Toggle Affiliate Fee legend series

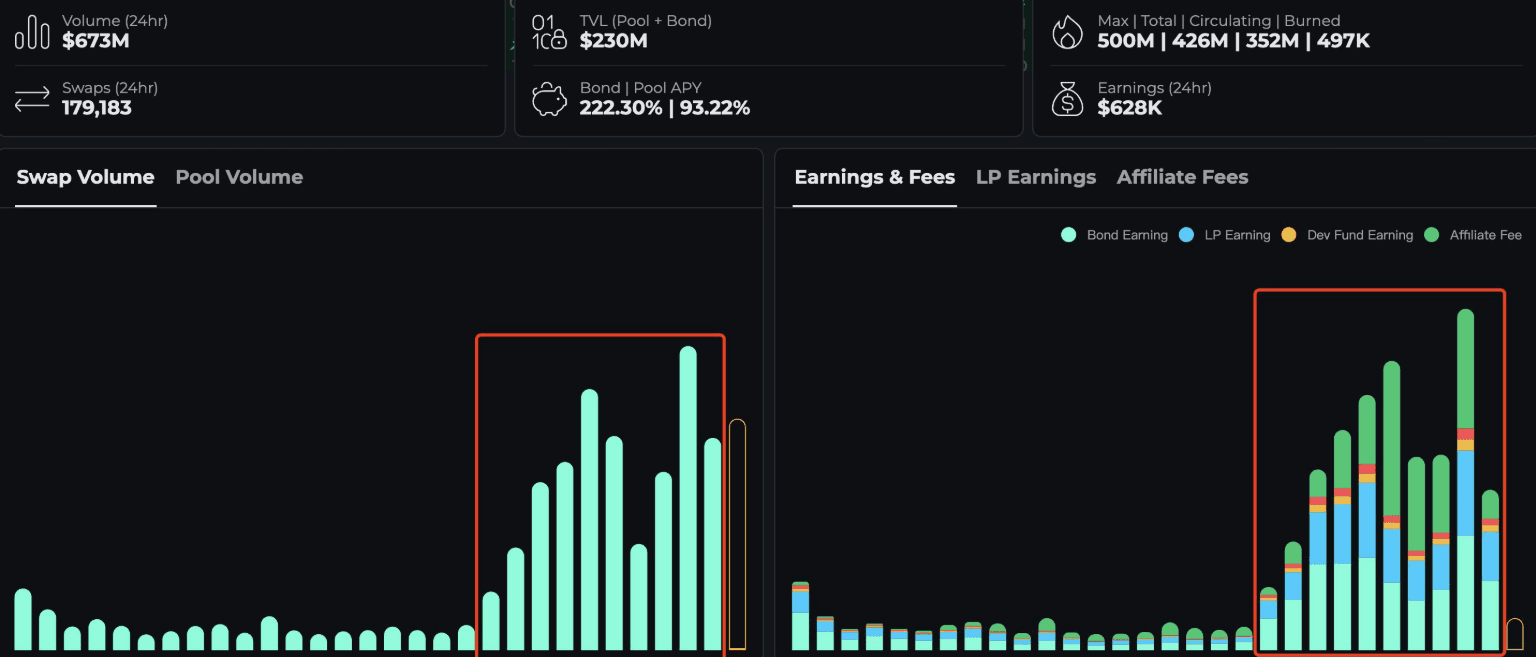pos(1474,235)
